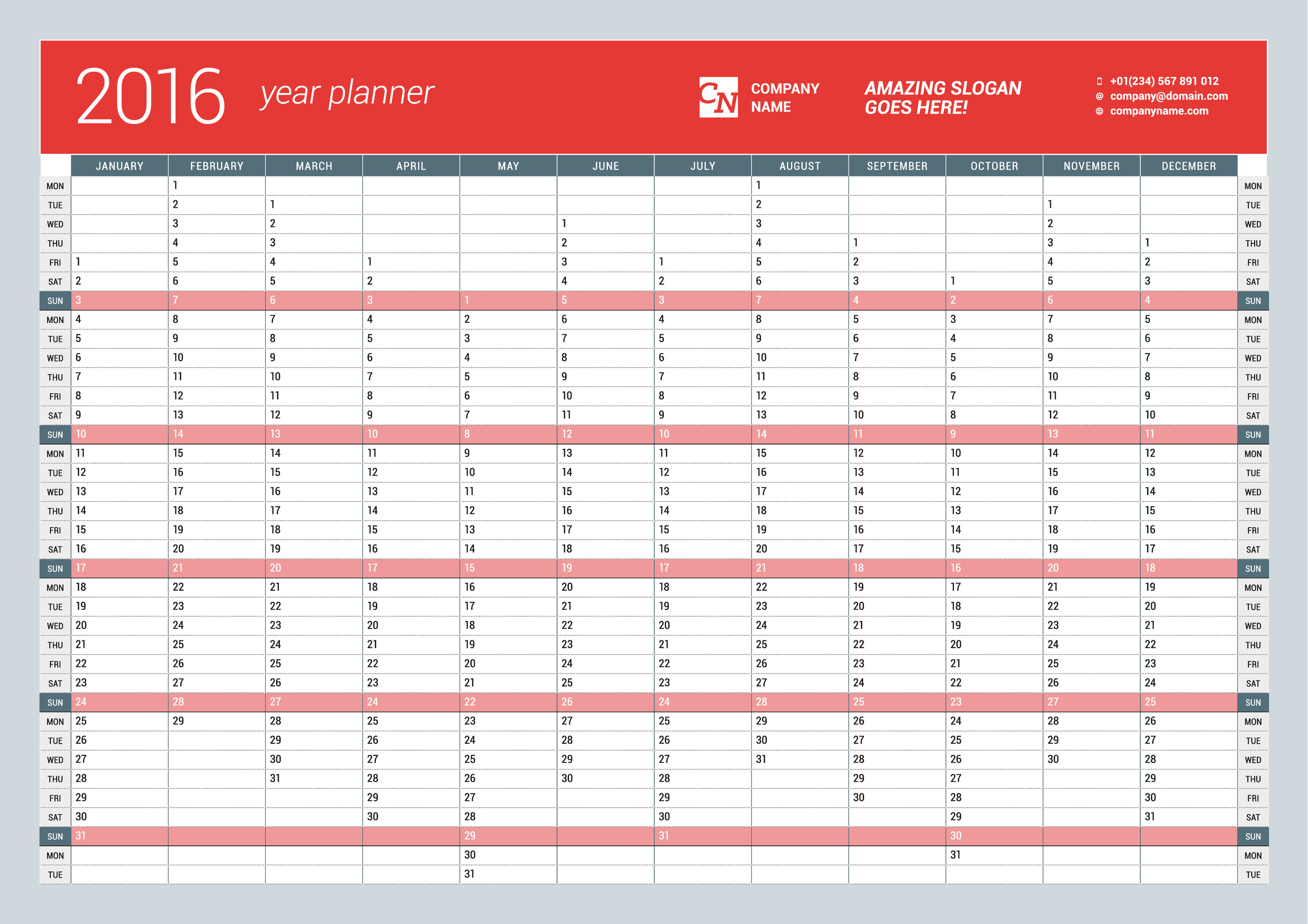Click the June 15 date cell
The height and width of the screenshot is (924, 1308).
point(606,491)
